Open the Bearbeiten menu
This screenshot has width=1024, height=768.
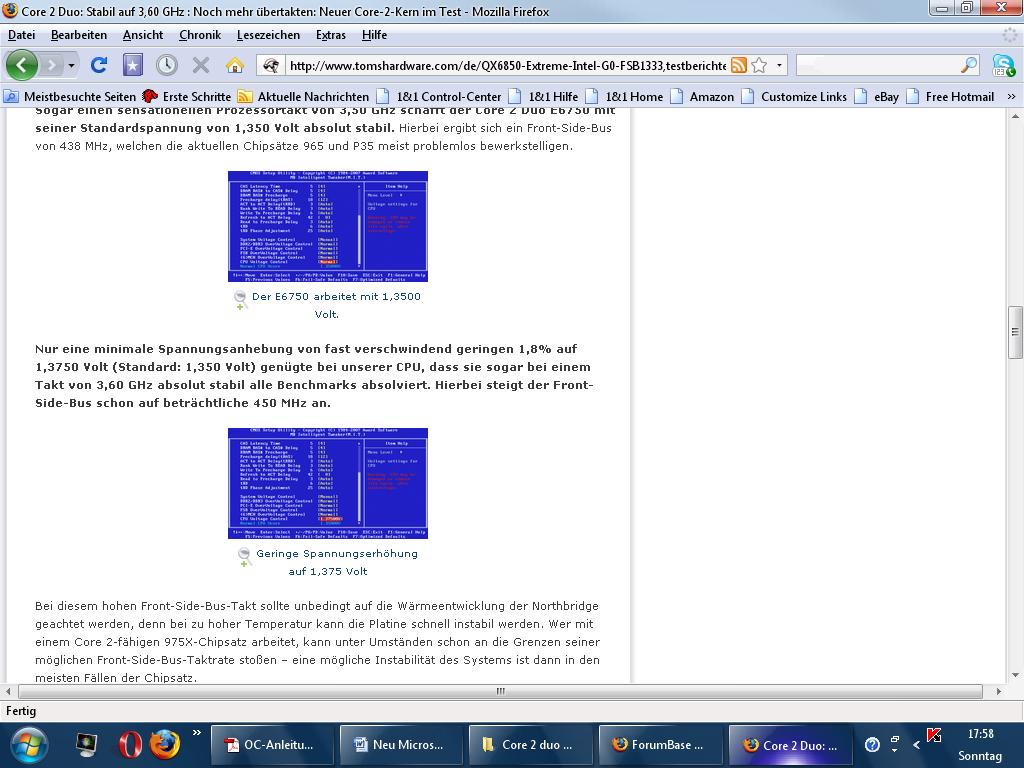tap(79, 35)
